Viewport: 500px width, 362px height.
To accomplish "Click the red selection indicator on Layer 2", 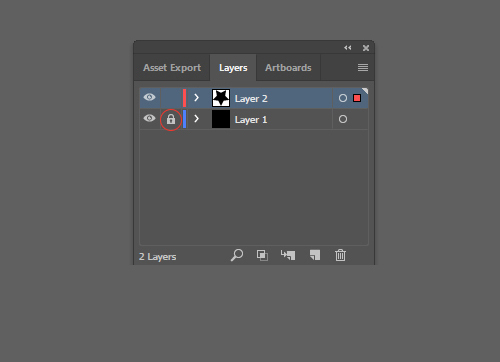I will pyautogui.click(x=357, y=98).
